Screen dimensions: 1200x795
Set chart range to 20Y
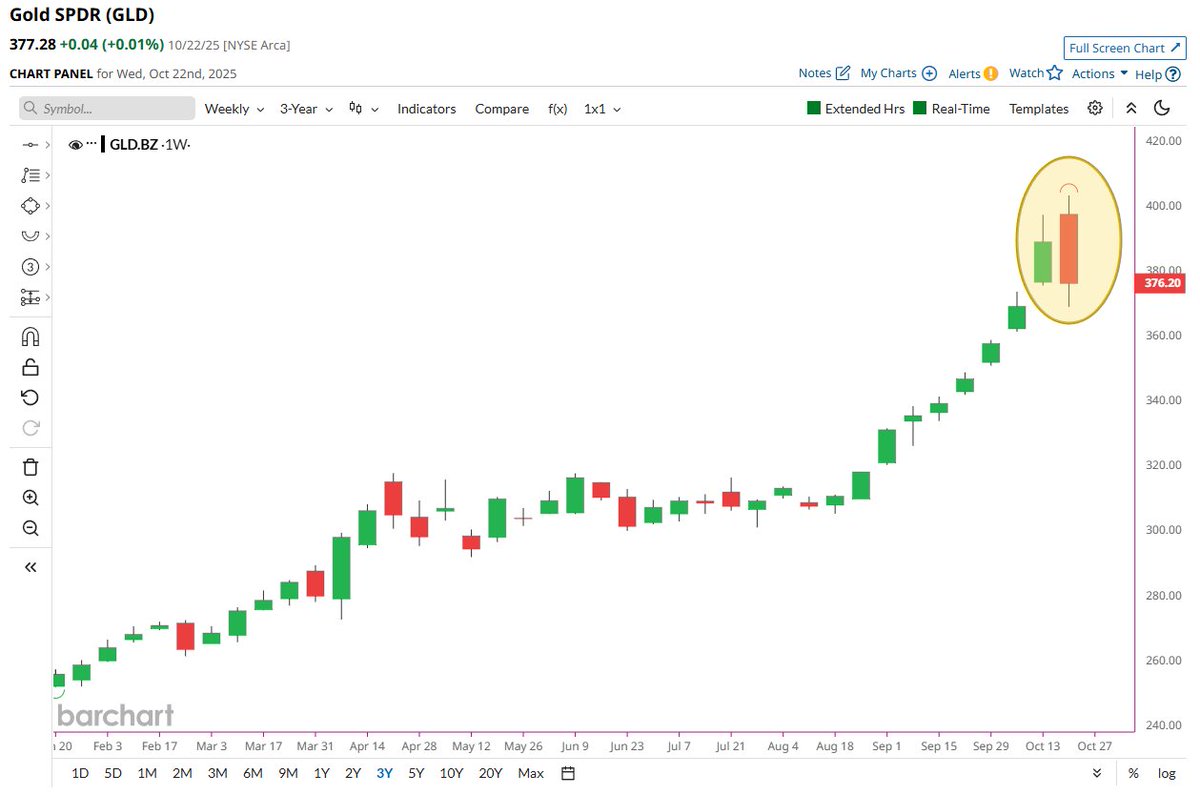point(490,773)
